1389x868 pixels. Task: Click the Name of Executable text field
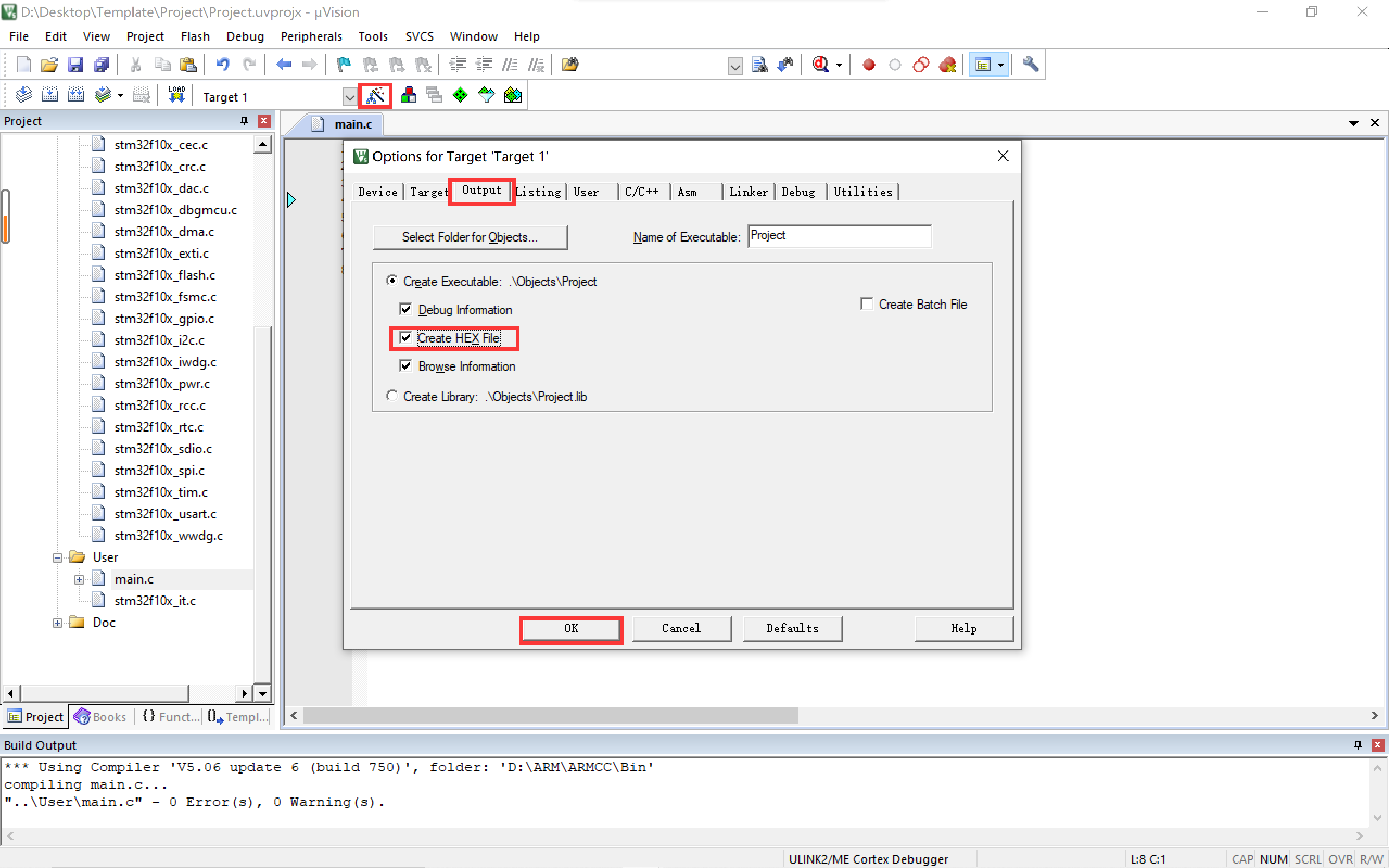click(x=839, y=236)
